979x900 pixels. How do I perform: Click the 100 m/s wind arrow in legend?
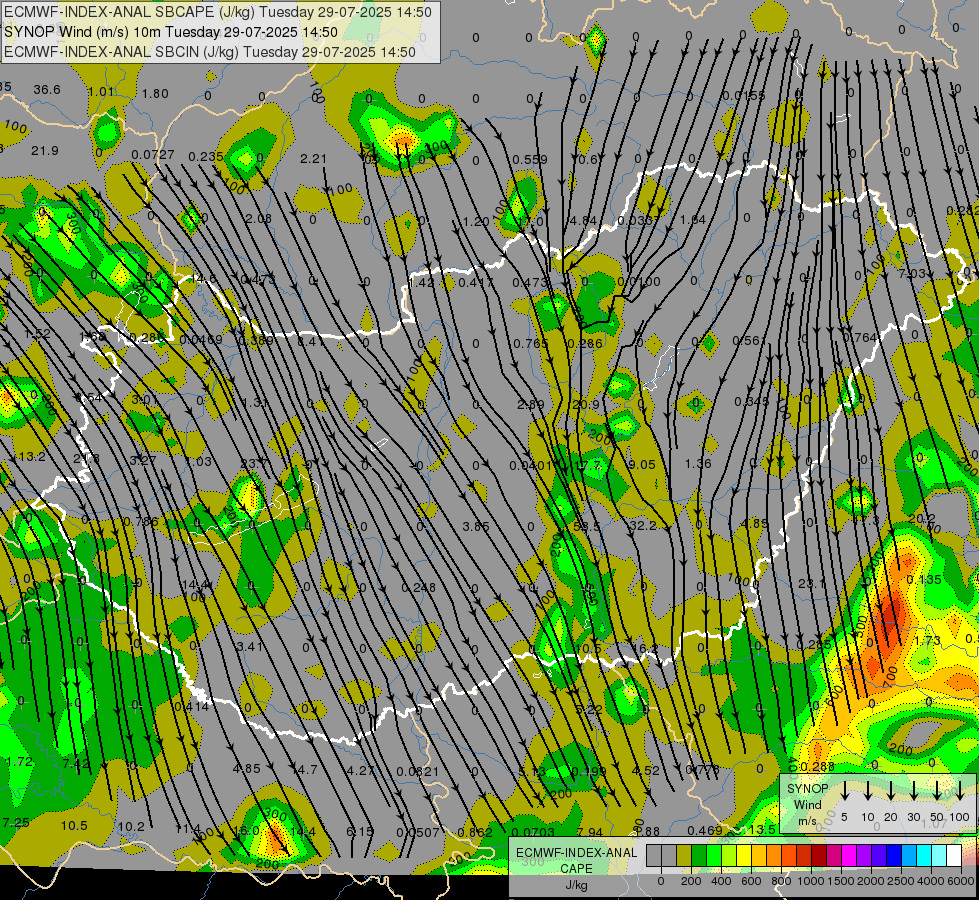tap(960, 791)
